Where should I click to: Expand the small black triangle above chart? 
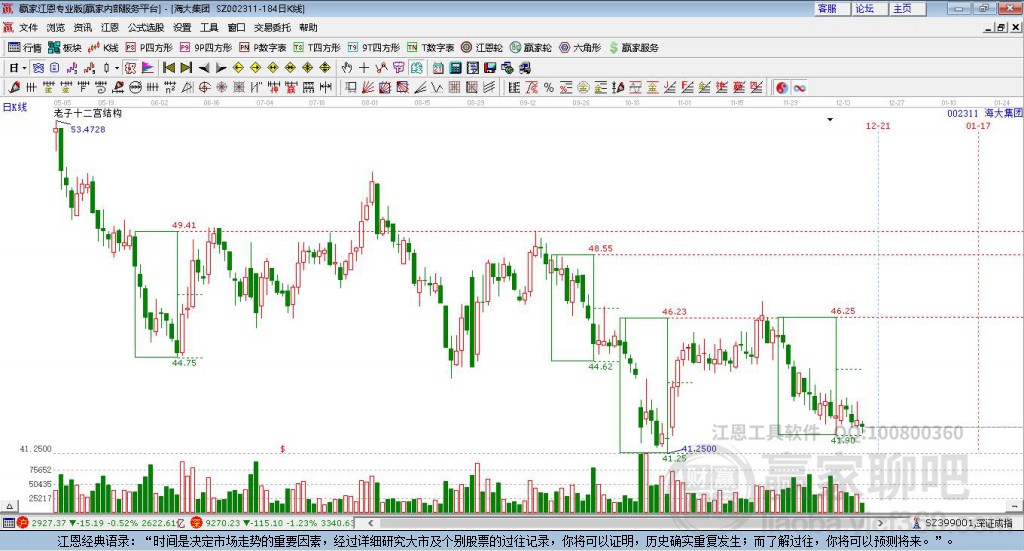pyautogui.click(x=830, y=119)
